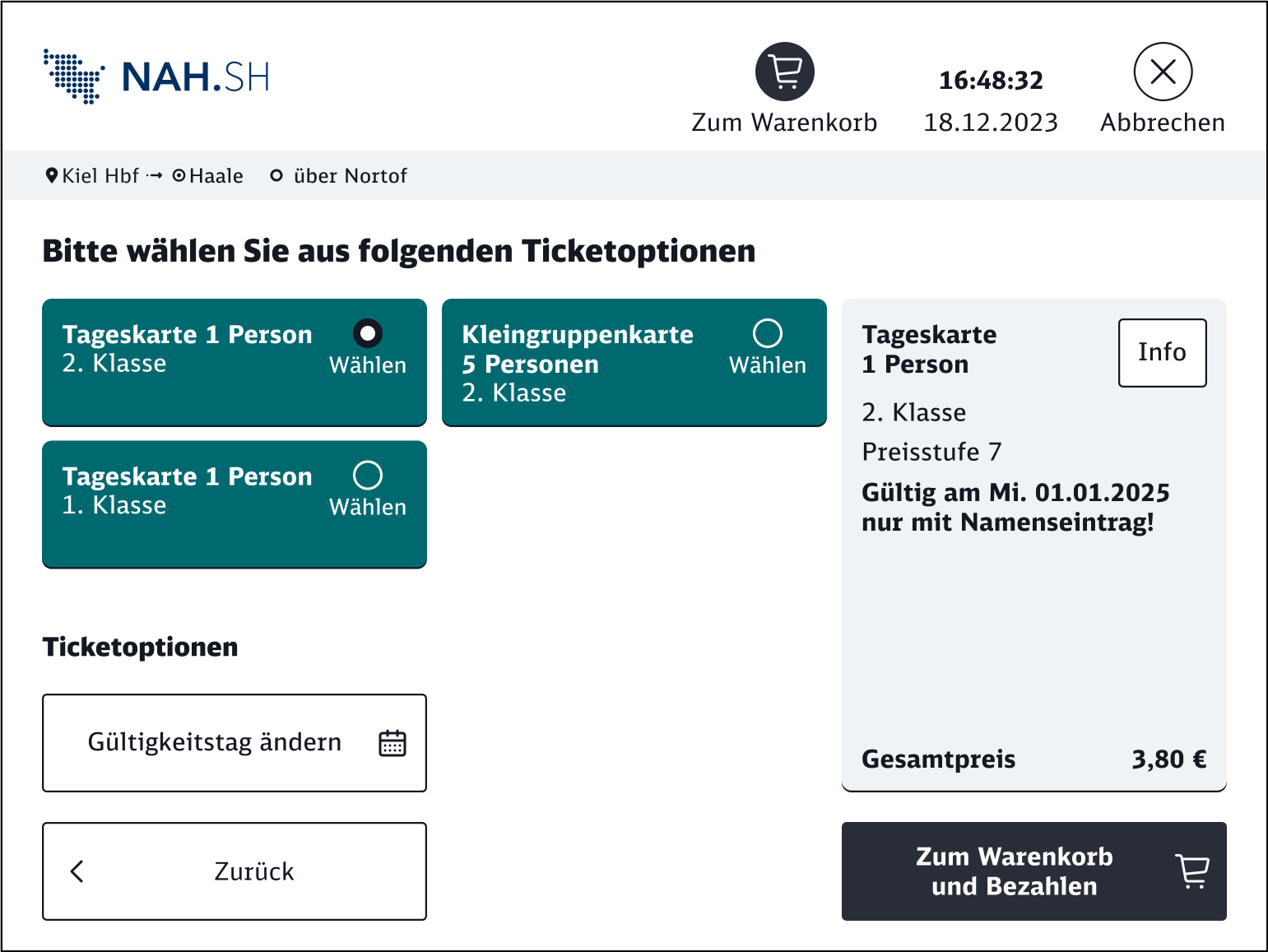Click the Gesamtpreis amount 3,80 €

point(1168,759)
